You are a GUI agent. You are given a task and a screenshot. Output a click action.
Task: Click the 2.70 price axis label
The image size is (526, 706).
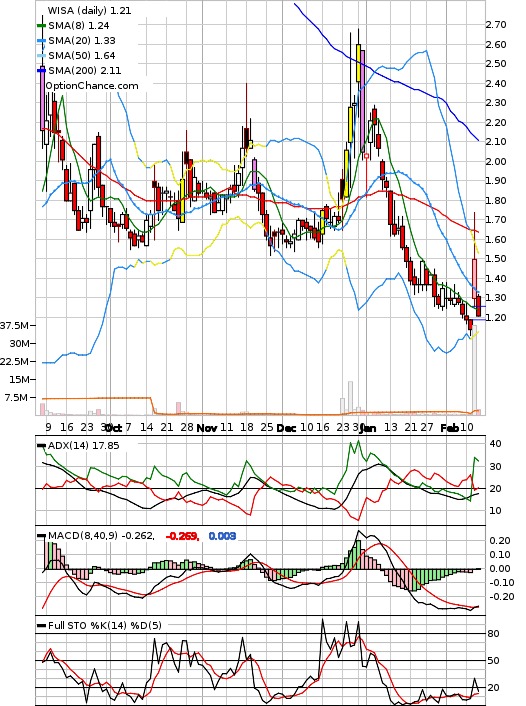coord(496,25)
